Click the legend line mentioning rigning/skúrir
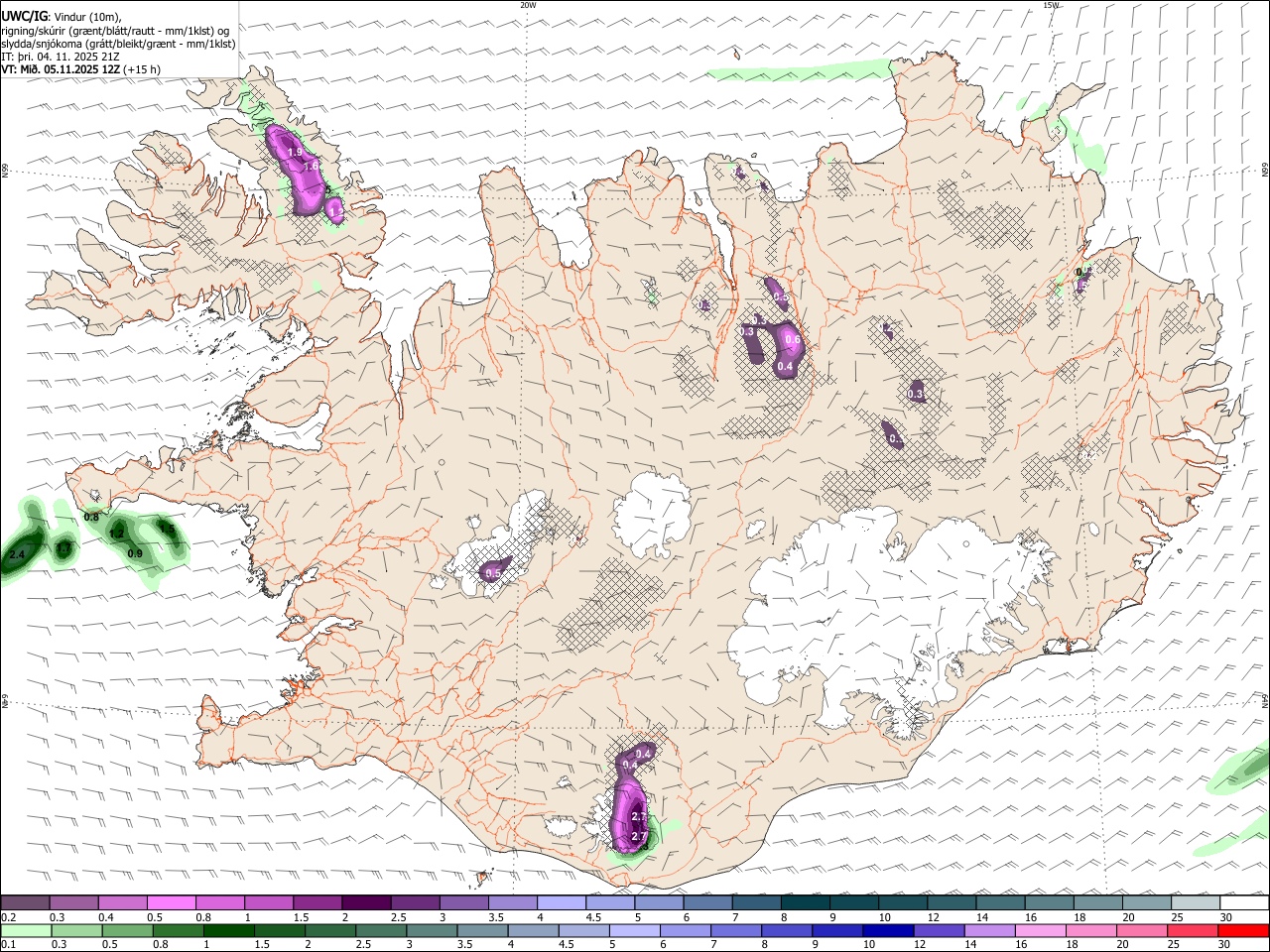This screenshot has width=1270, height=952. (115, 30)
